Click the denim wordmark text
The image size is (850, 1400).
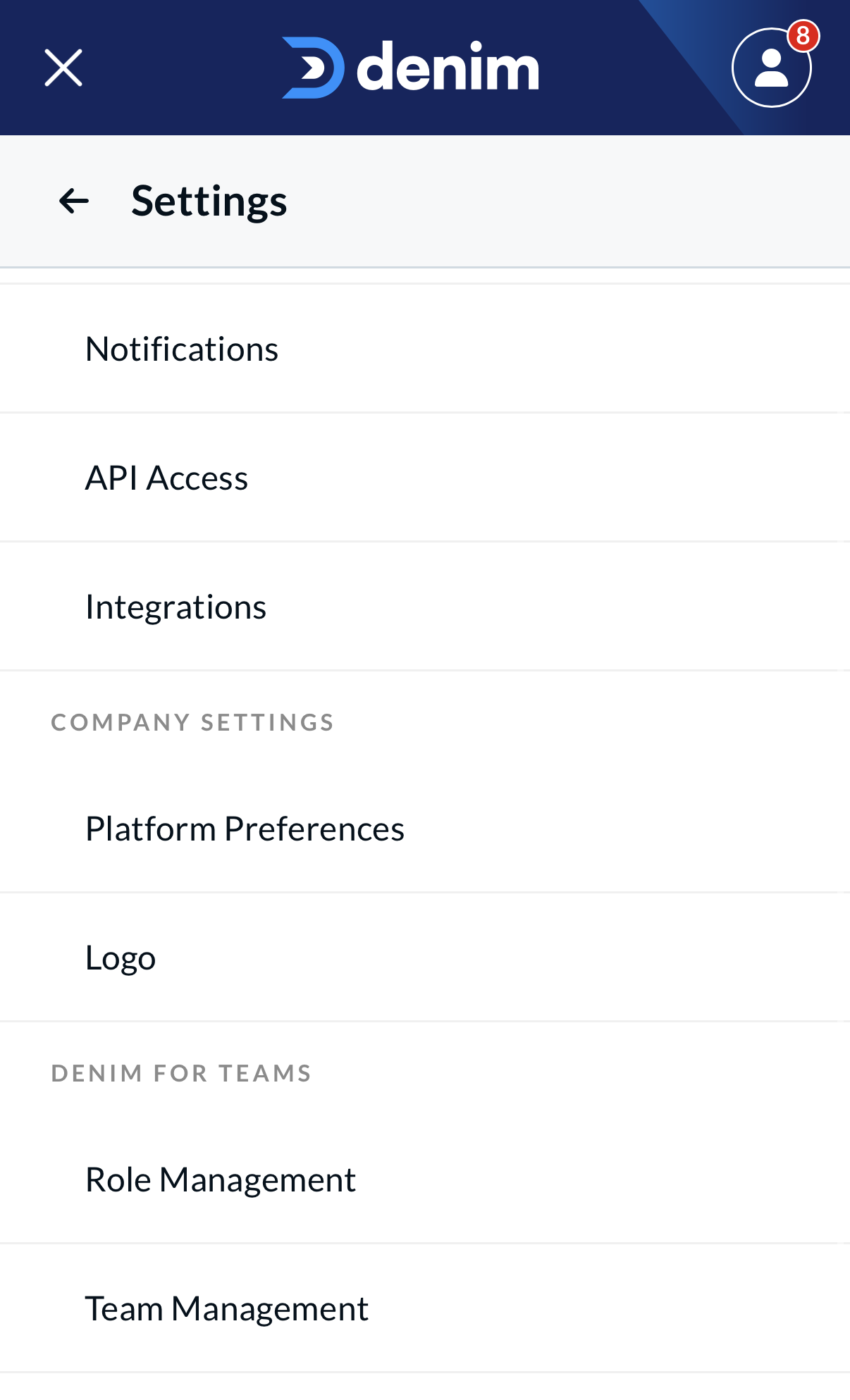tap(448, 68)
